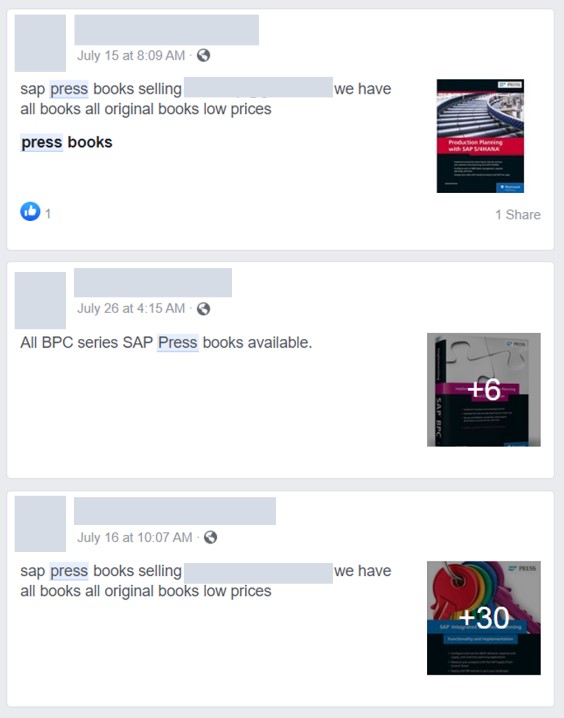Click the public globe icon on July 16 post
This screenshot has height=718, width=564.
click(210, 537)
